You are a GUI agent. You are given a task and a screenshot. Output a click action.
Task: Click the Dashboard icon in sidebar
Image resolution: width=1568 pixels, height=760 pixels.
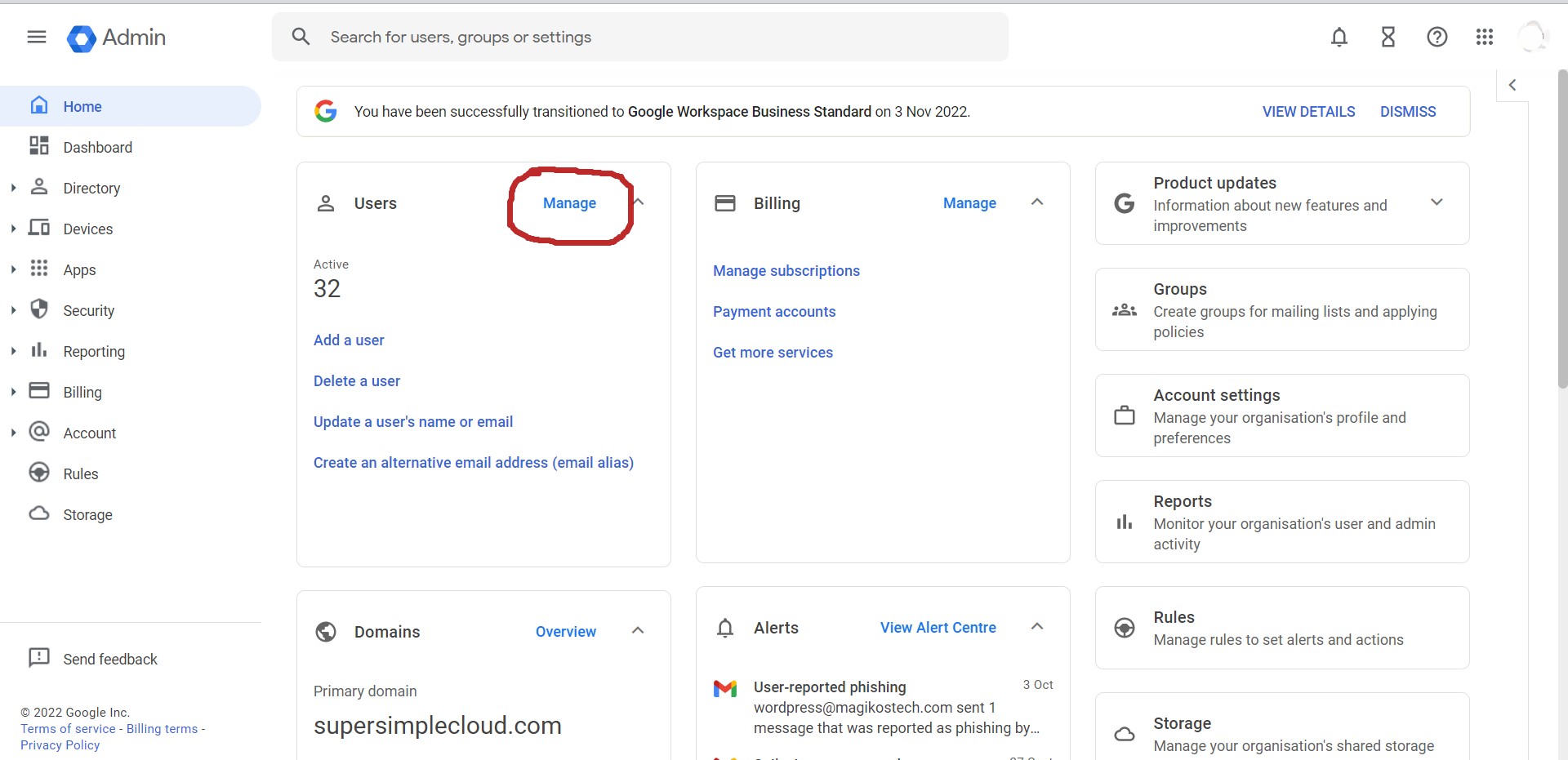(x=39, y=146)
